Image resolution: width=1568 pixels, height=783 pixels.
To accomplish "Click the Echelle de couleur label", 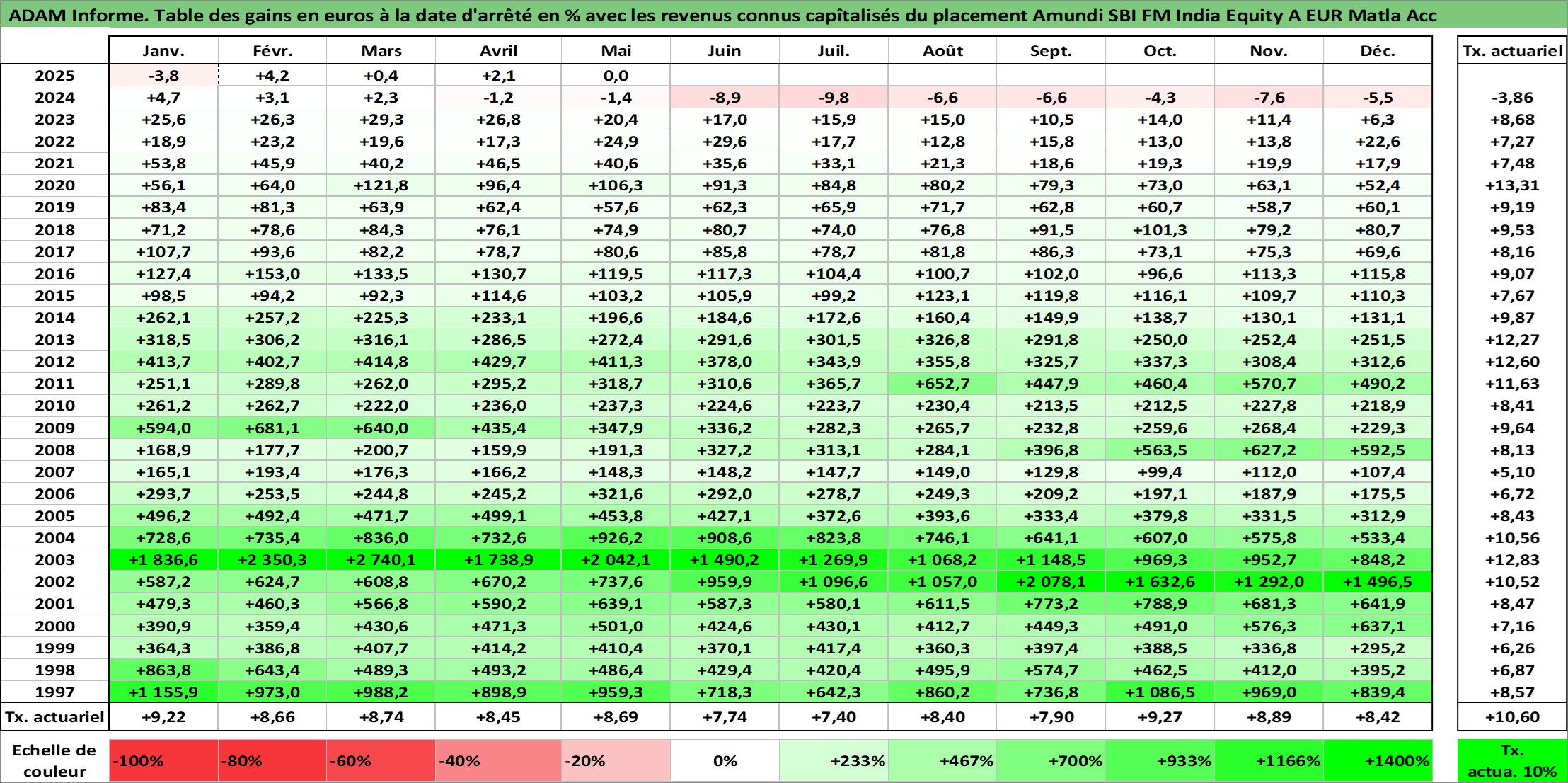I will pyautogui.click(x=54, y=760).
